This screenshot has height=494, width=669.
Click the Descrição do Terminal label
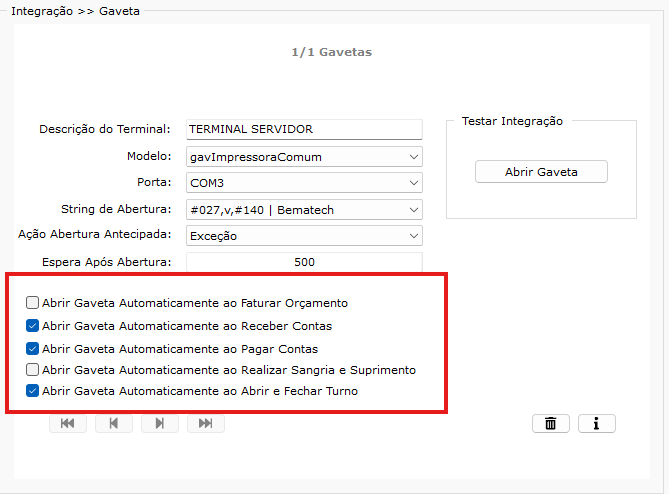pos(105,129)
